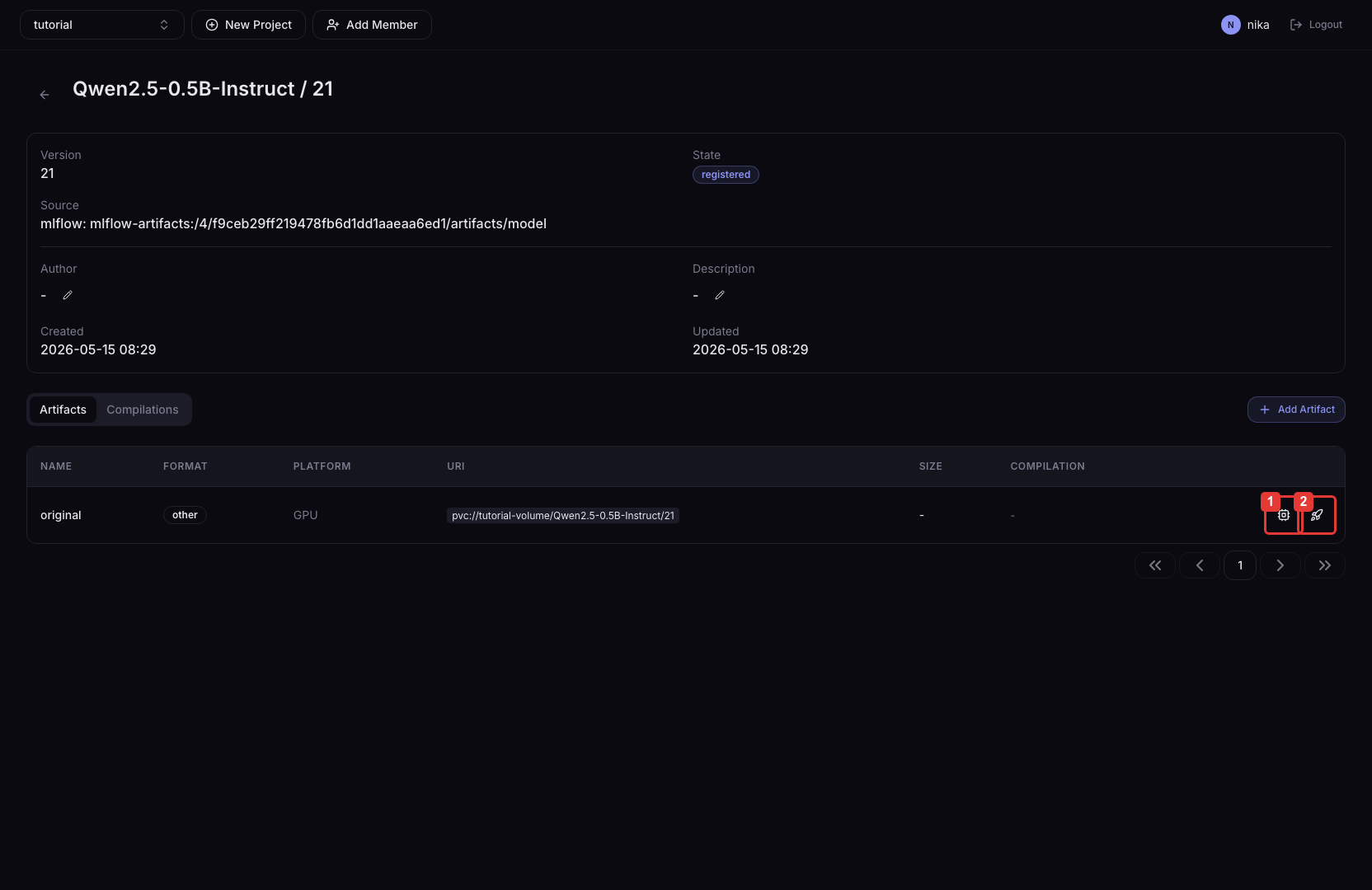The image size is (1372, 890).
Task: Go back using the left arrow icon
Action: tap(45, 95)
